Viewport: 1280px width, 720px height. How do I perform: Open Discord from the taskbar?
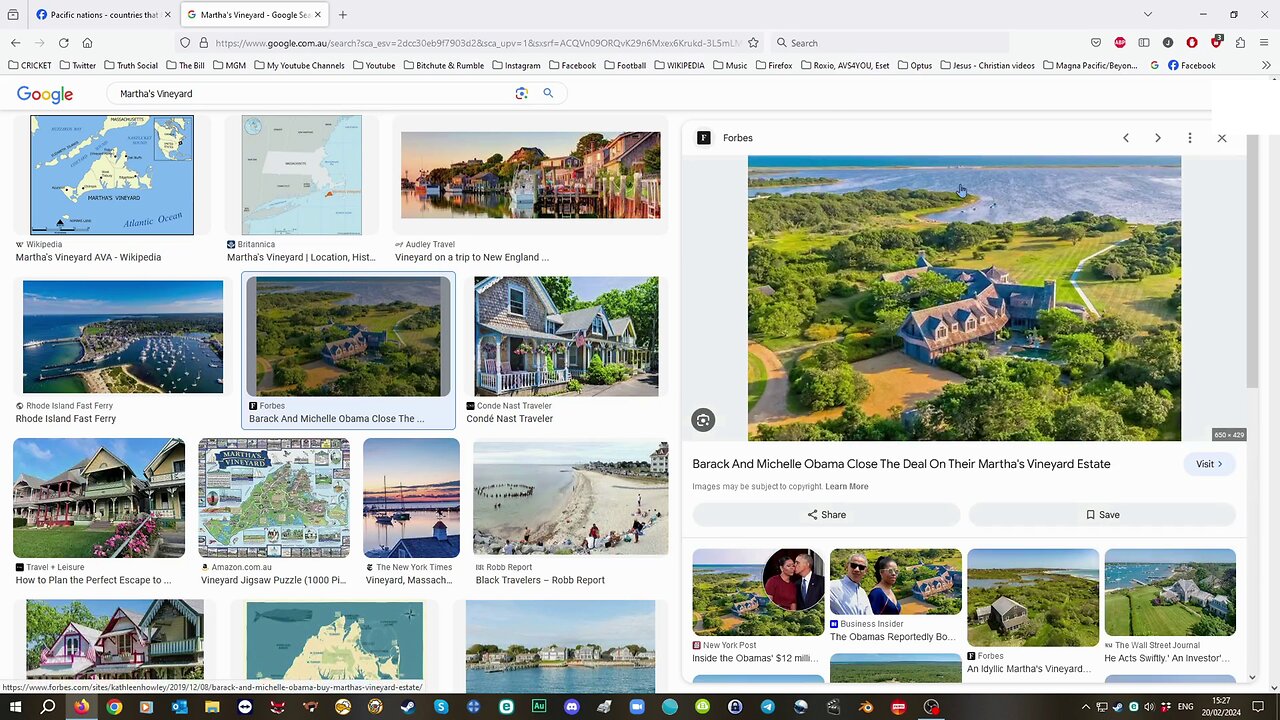point(572,707)
